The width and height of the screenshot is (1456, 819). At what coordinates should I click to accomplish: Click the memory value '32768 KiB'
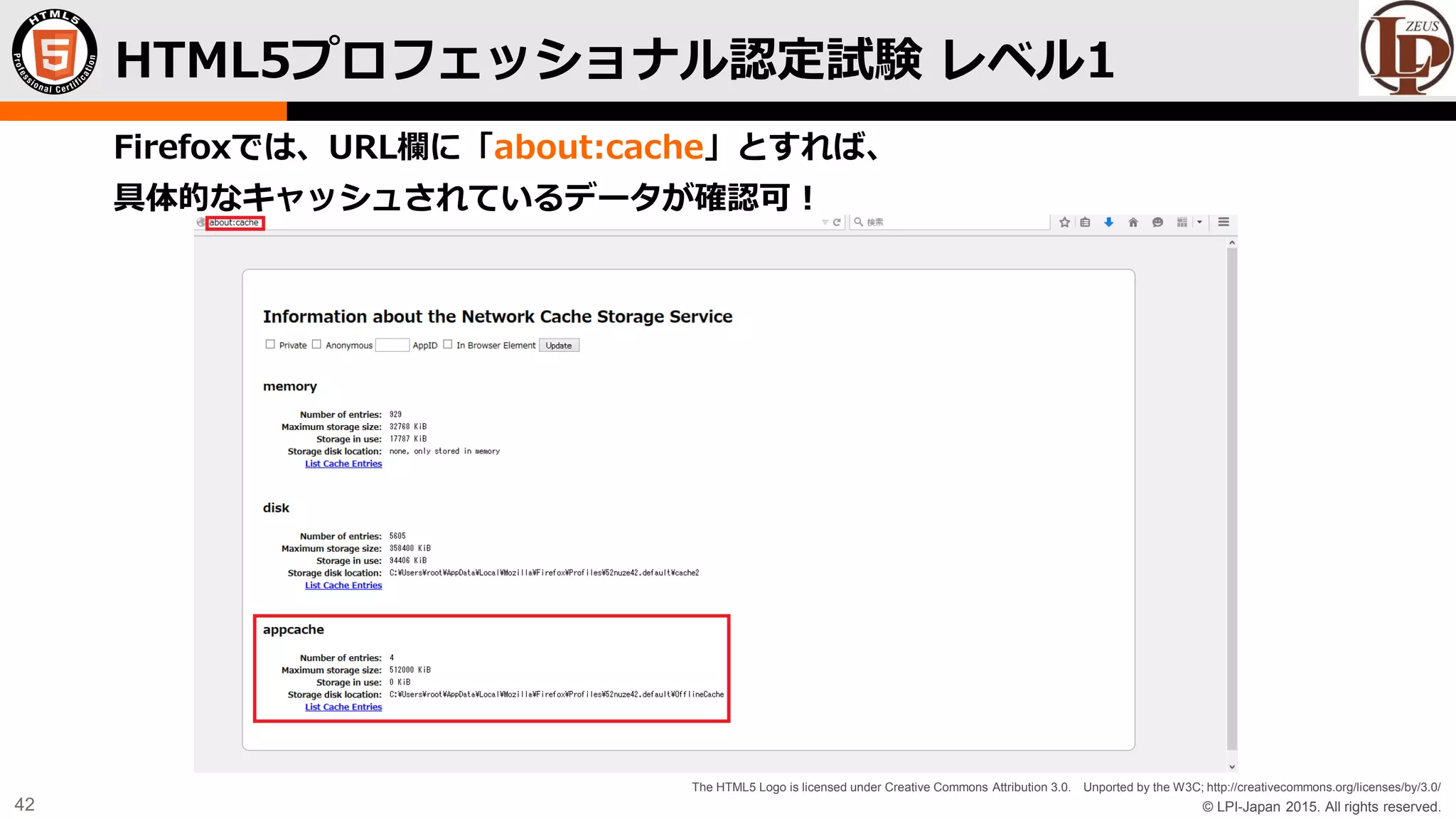click(408, 427)
